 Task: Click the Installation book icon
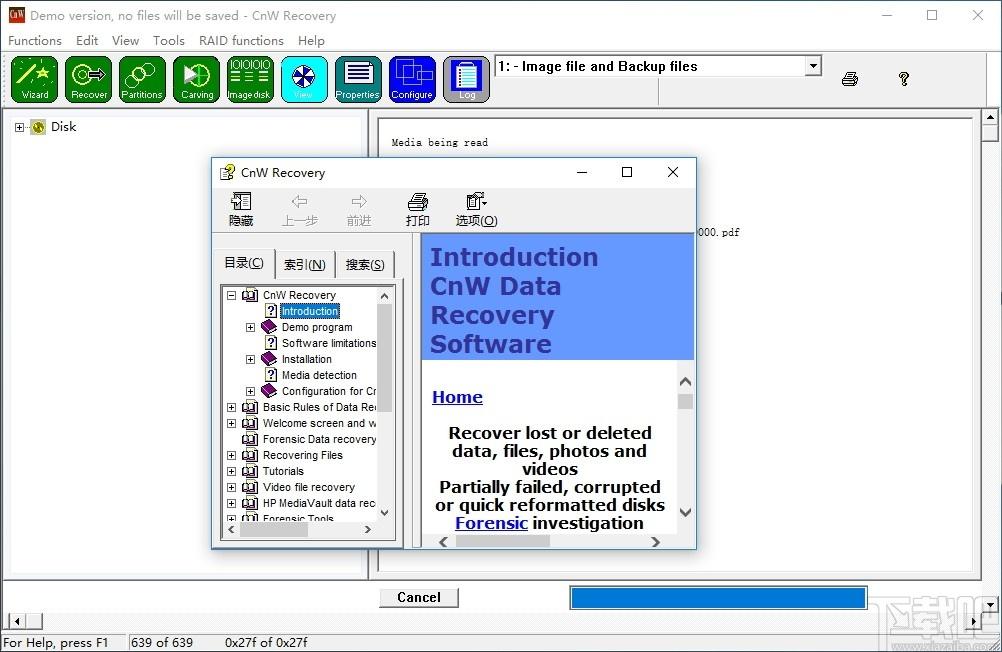click(269, 359)
